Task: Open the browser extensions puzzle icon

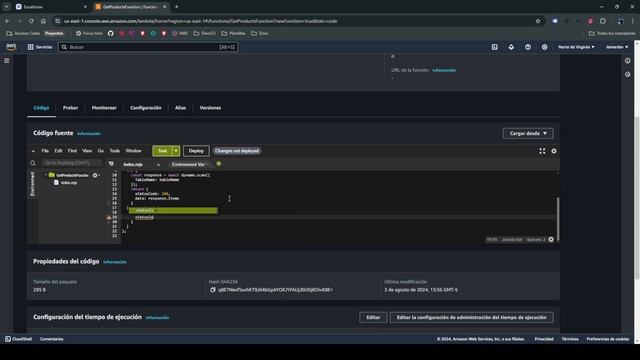Action: pyautogui.click(x=603, y=21)
